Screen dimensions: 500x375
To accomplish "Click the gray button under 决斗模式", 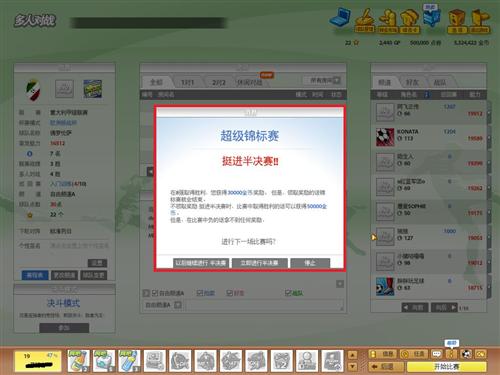I will (x=64, y=328).
